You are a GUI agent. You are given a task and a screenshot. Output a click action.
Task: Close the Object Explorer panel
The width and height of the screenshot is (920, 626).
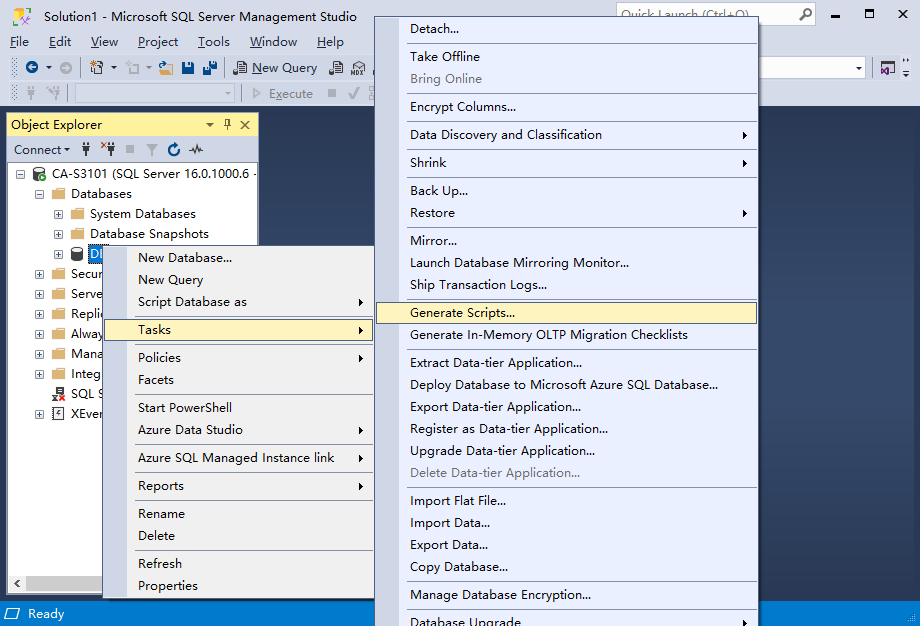(x=245, y=125)
